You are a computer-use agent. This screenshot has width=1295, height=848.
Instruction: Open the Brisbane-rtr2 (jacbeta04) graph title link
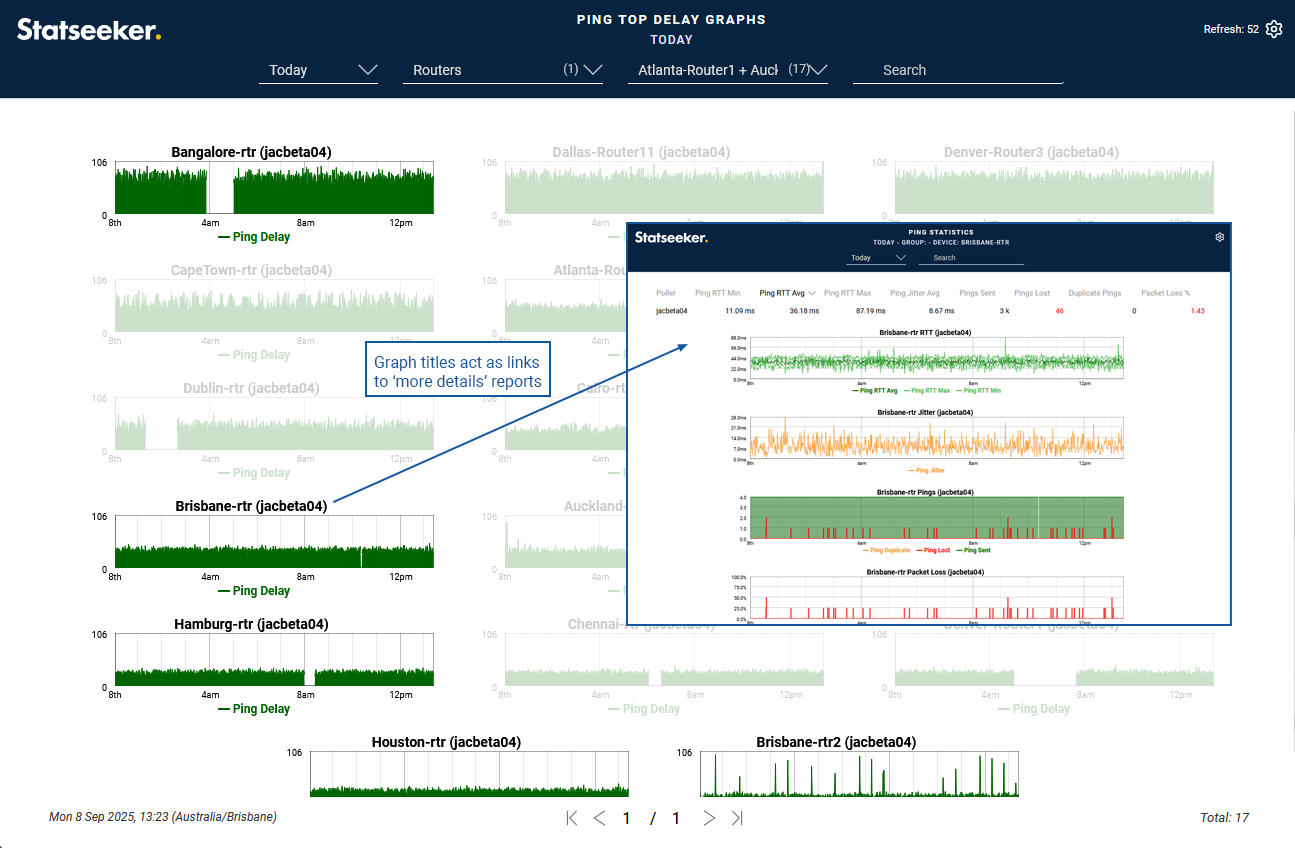[836, 742]
